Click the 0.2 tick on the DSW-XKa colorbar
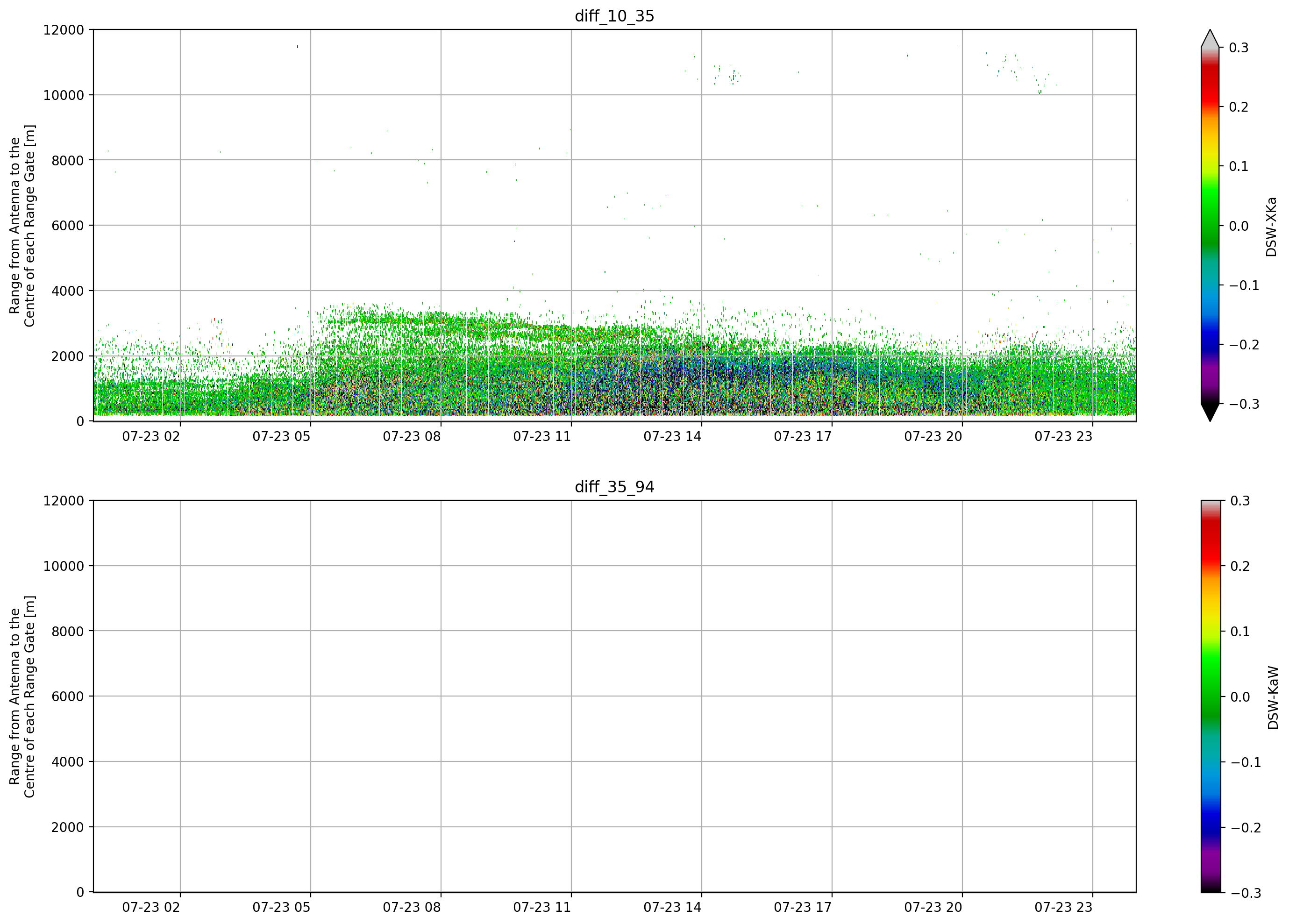Image resolution: width=1289 pixels, height=924 pixels. [x=1239, y=107]
